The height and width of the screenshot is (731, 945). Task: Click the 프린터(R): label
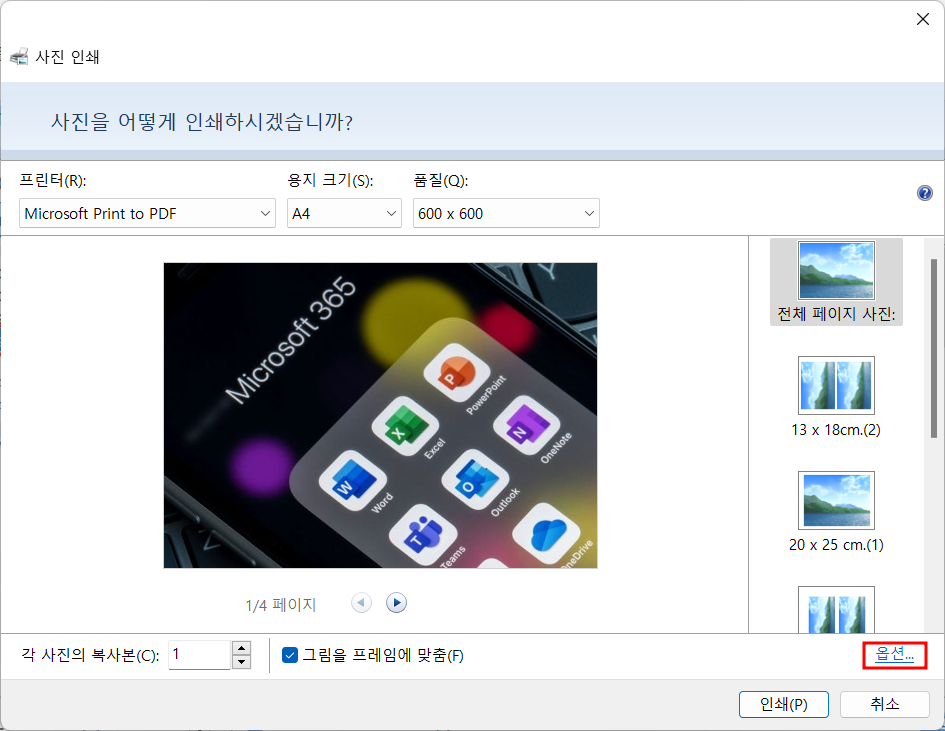(53, 180)
